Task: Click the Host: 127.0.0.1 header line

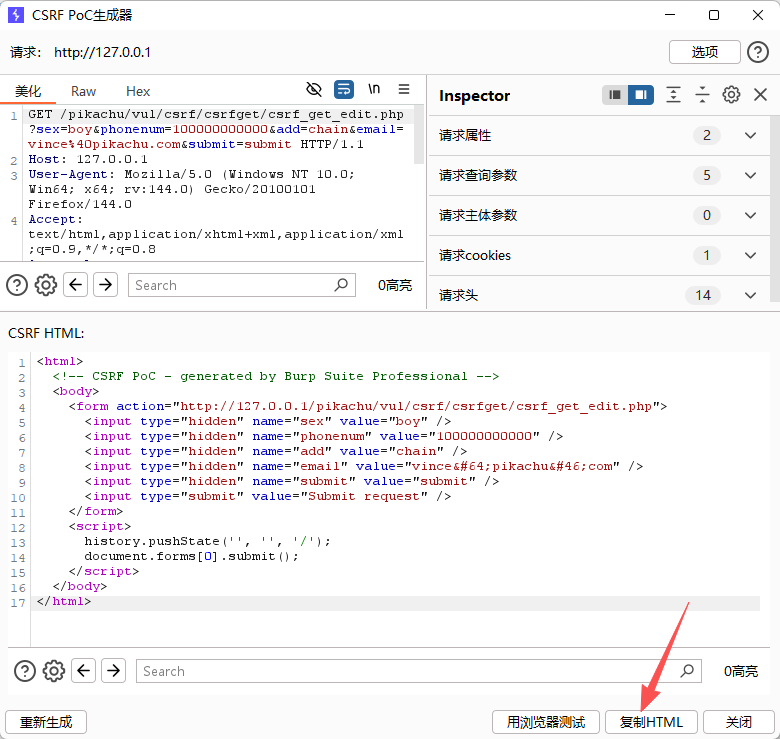Action: (x=88, y=160)
